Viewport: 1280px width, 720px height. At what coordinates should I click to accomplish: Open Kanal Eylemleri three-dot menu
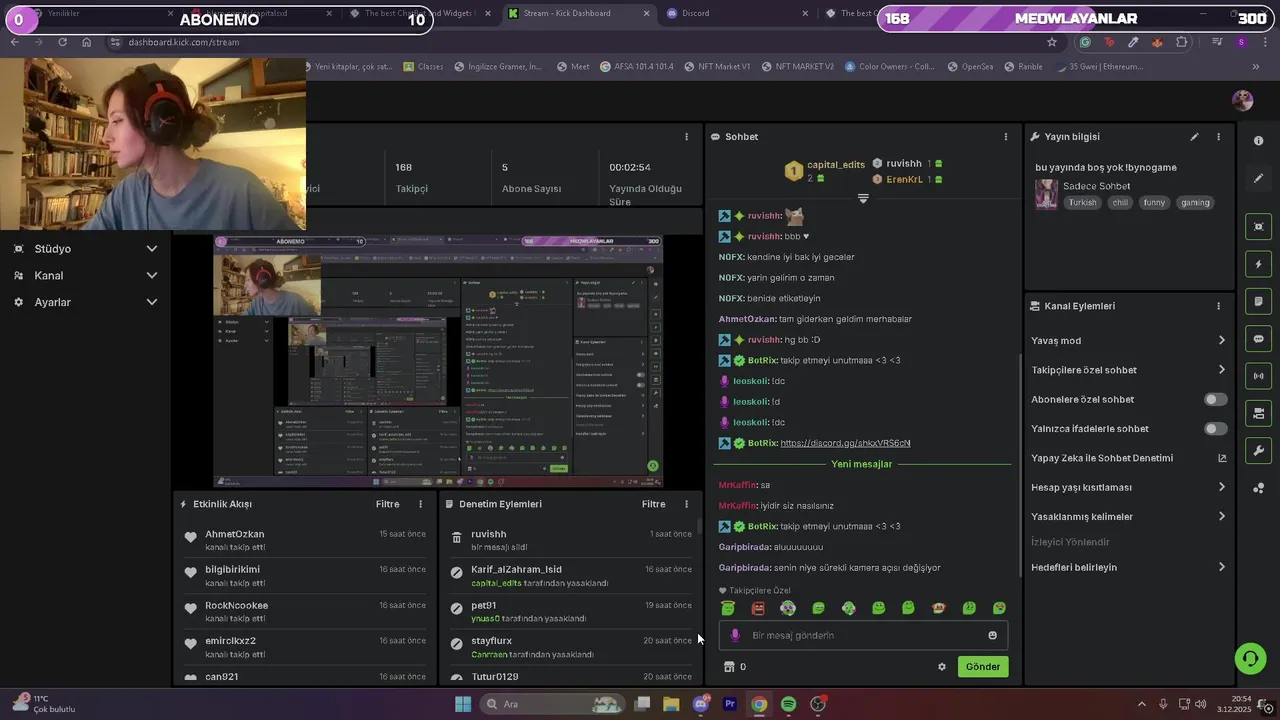1218,306
